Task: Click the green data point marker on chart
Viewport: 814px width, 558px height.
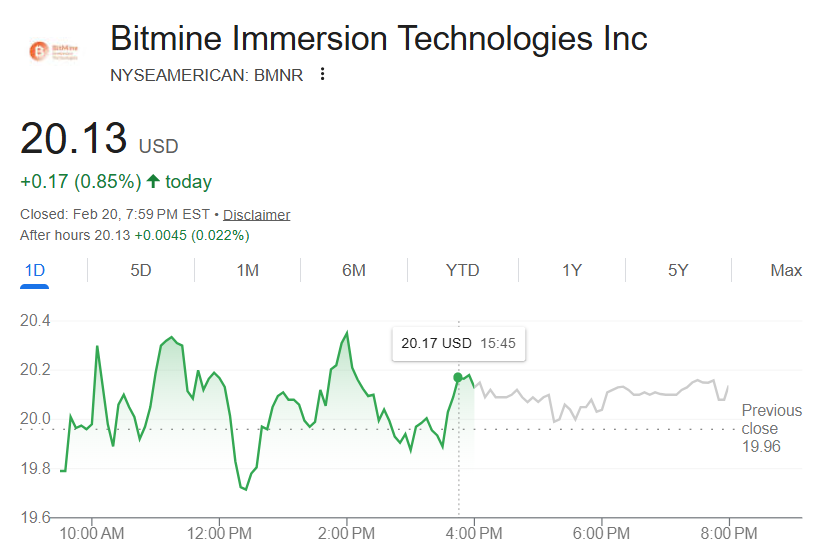Action: pos(458,377)
